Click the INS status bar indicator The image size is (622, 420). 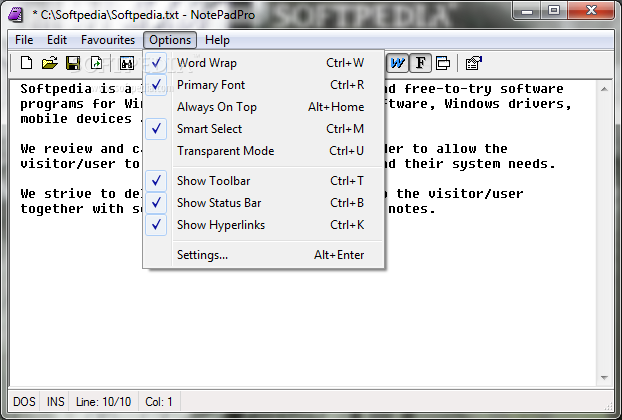pyautogui.click(x=56, y=402)
